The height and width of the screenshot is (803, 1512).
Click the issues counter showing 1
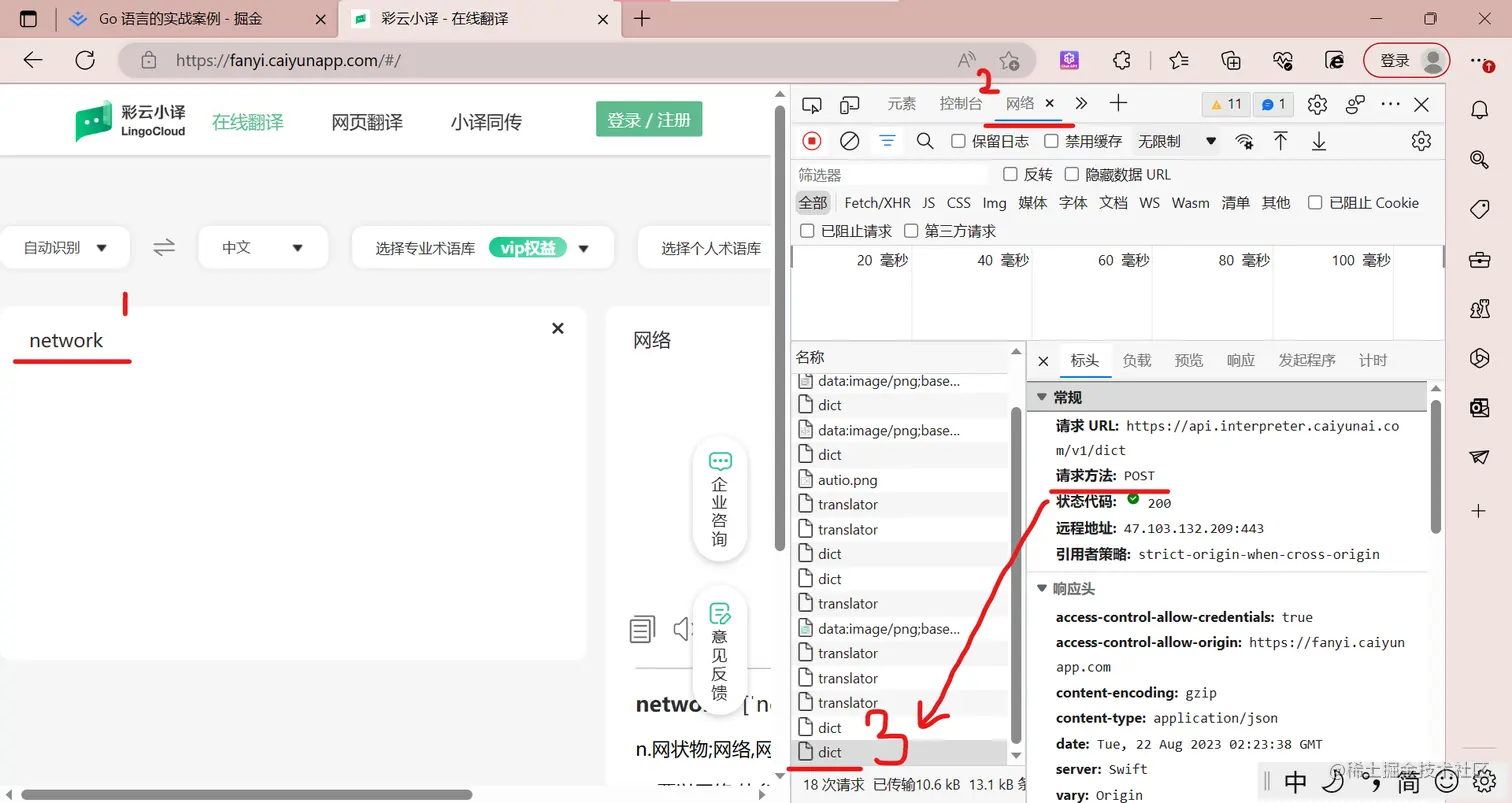[x=1273, y=104]
